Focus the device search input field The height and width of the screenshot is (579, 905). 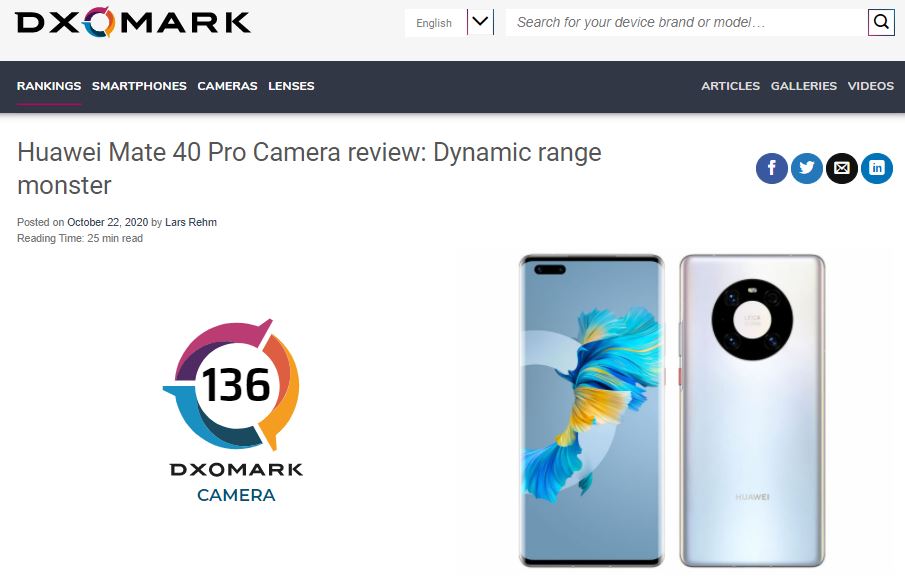click(687, 23)
